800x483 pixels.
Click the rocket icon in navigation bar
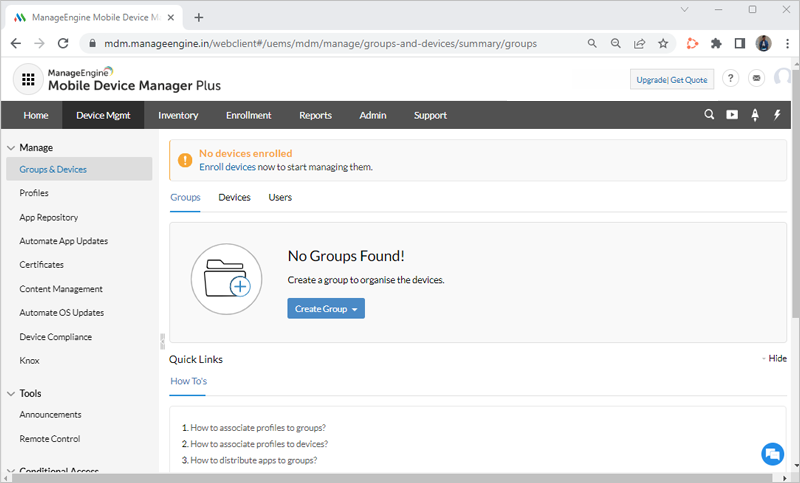click(x=755, y=115)
